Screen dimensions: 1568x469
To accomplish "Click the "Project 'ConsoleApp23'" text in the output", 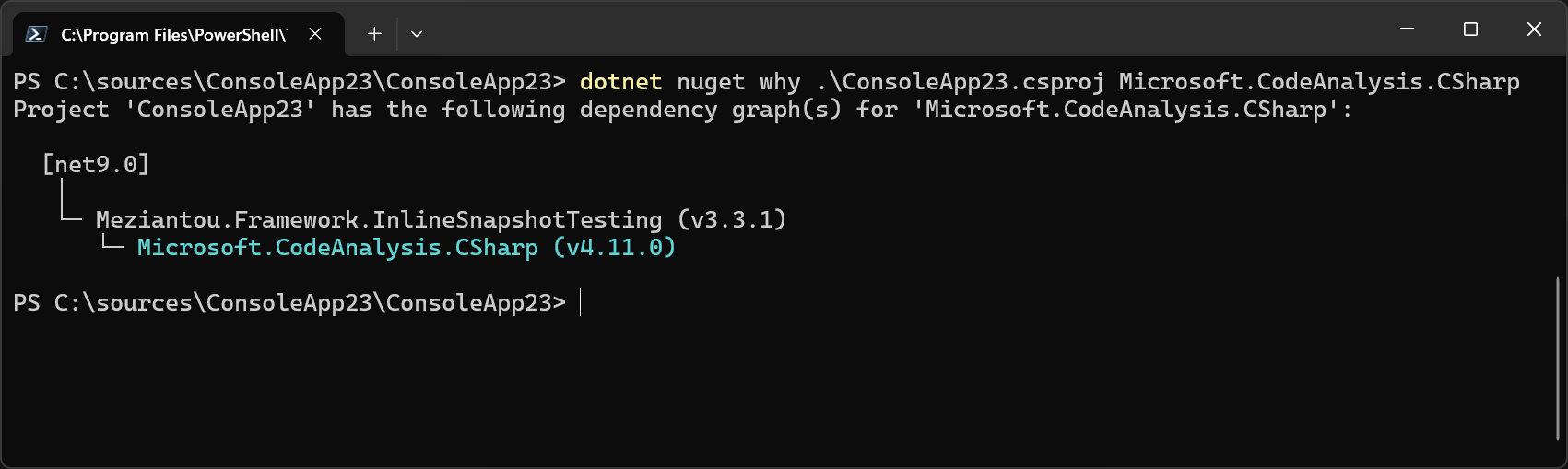I will pos(159,110).
